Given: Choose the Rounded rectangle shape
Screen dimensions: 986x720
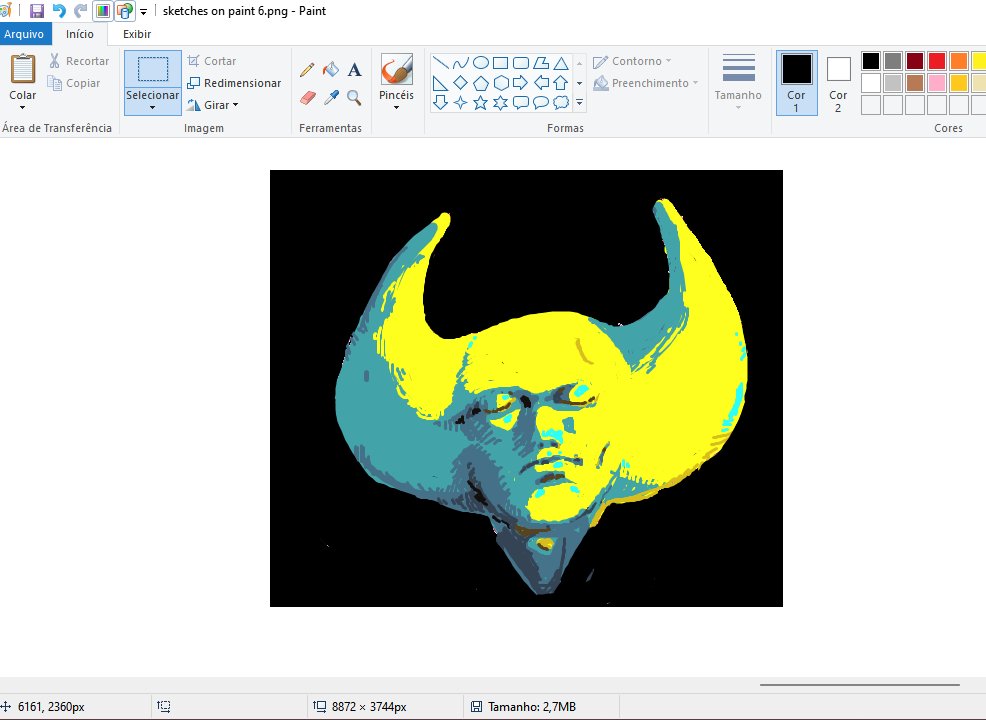Looking at the screenshot, I should click(521, 63).
